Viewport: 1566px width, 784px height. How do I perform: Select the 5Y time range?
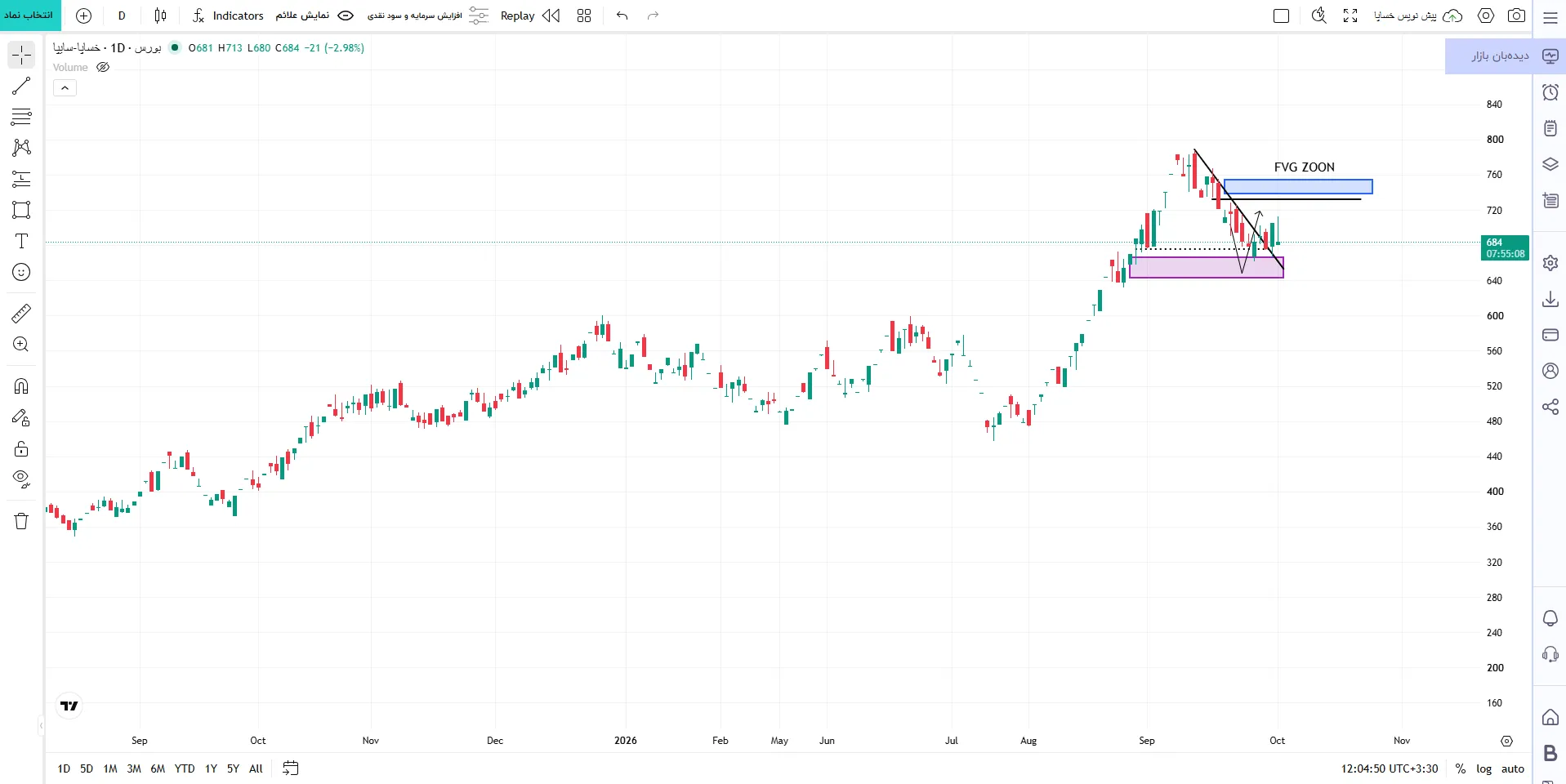233,768
